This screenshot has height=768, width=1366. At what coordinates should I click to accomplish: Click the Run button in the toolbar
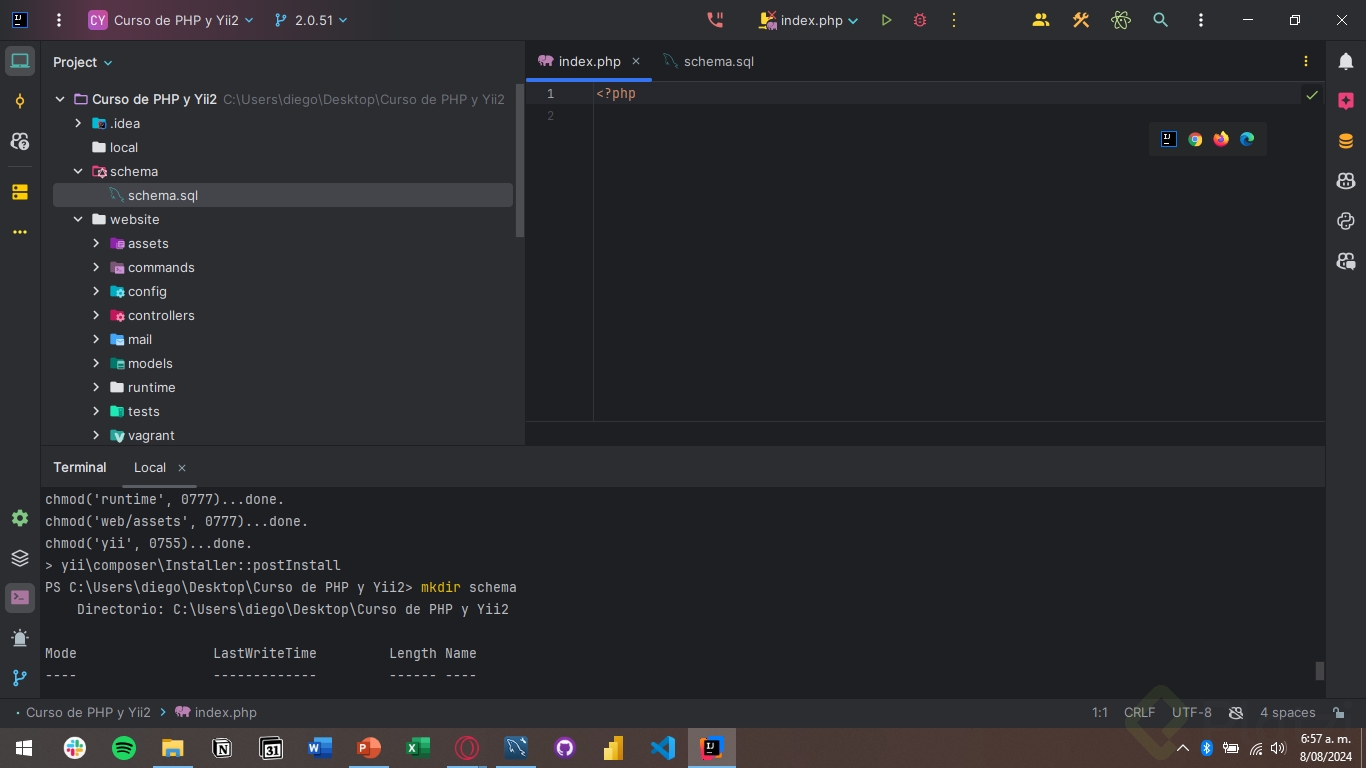(886, 20)
